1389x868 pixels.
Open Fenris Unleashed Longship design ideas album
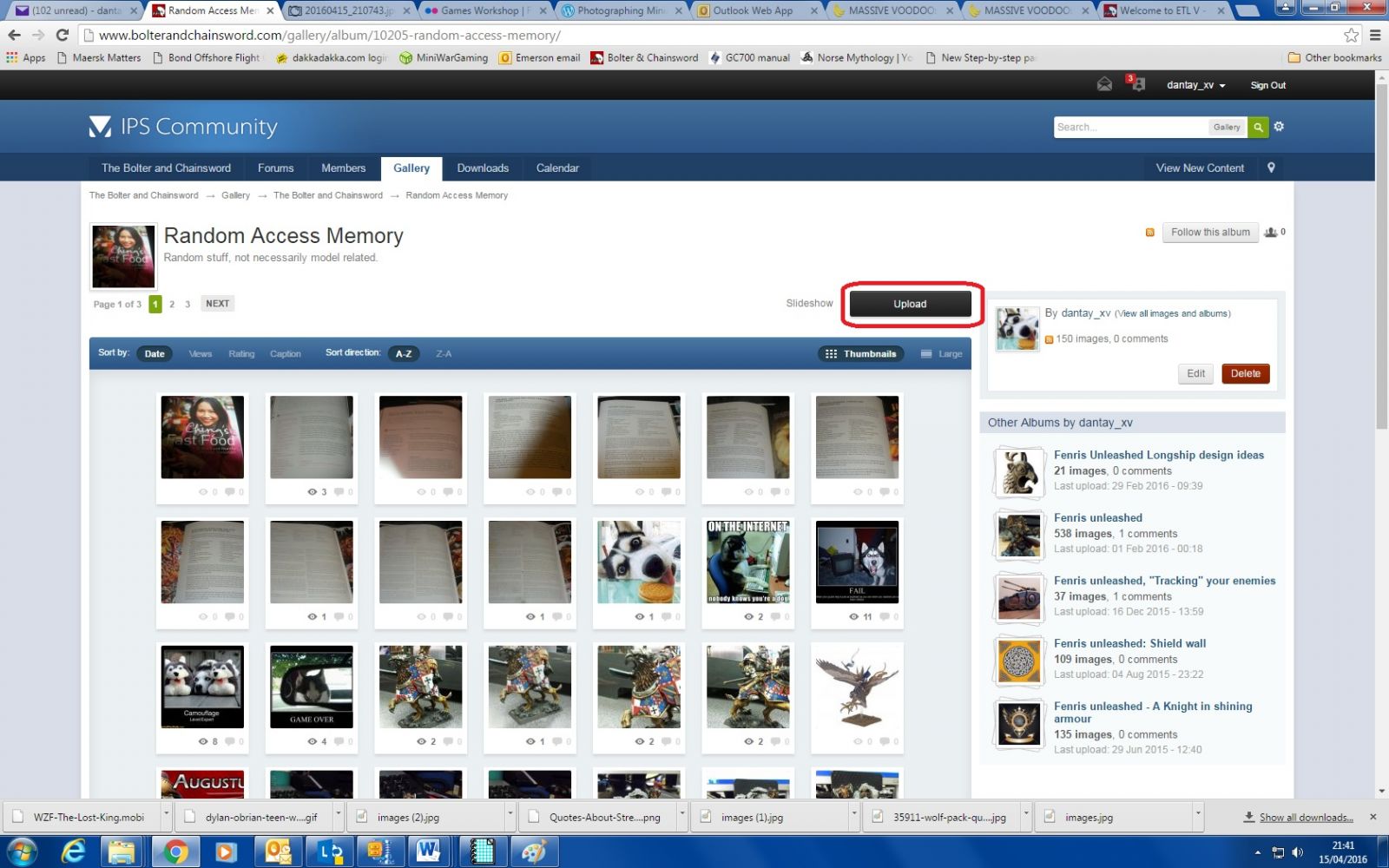tap(1158, 455)
